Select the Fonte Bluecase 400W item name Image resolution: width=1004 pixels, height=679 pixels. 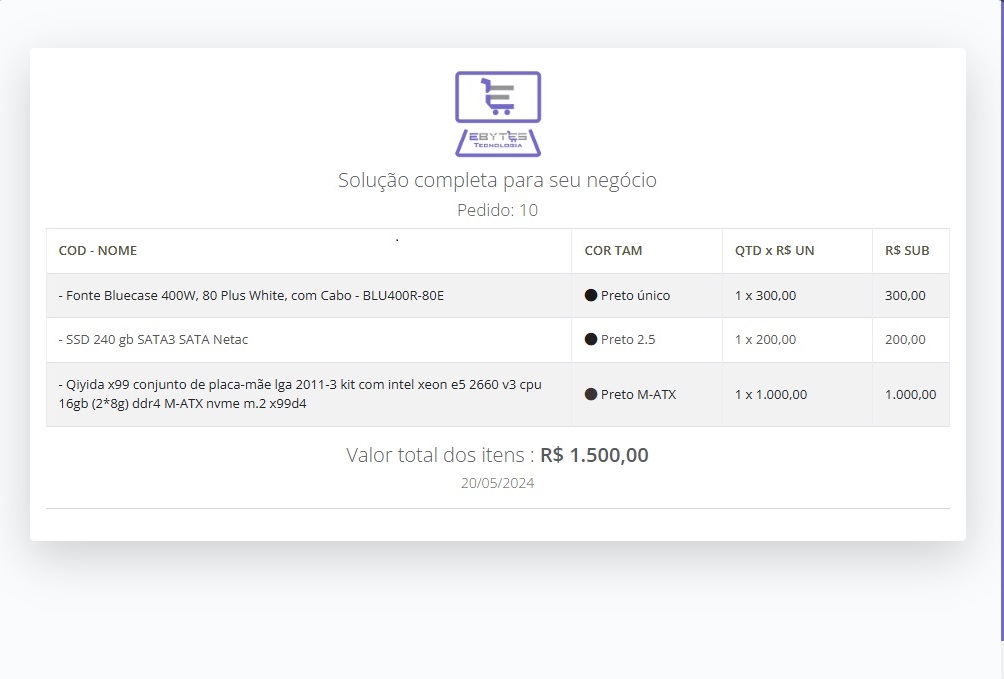coord(251,295)
